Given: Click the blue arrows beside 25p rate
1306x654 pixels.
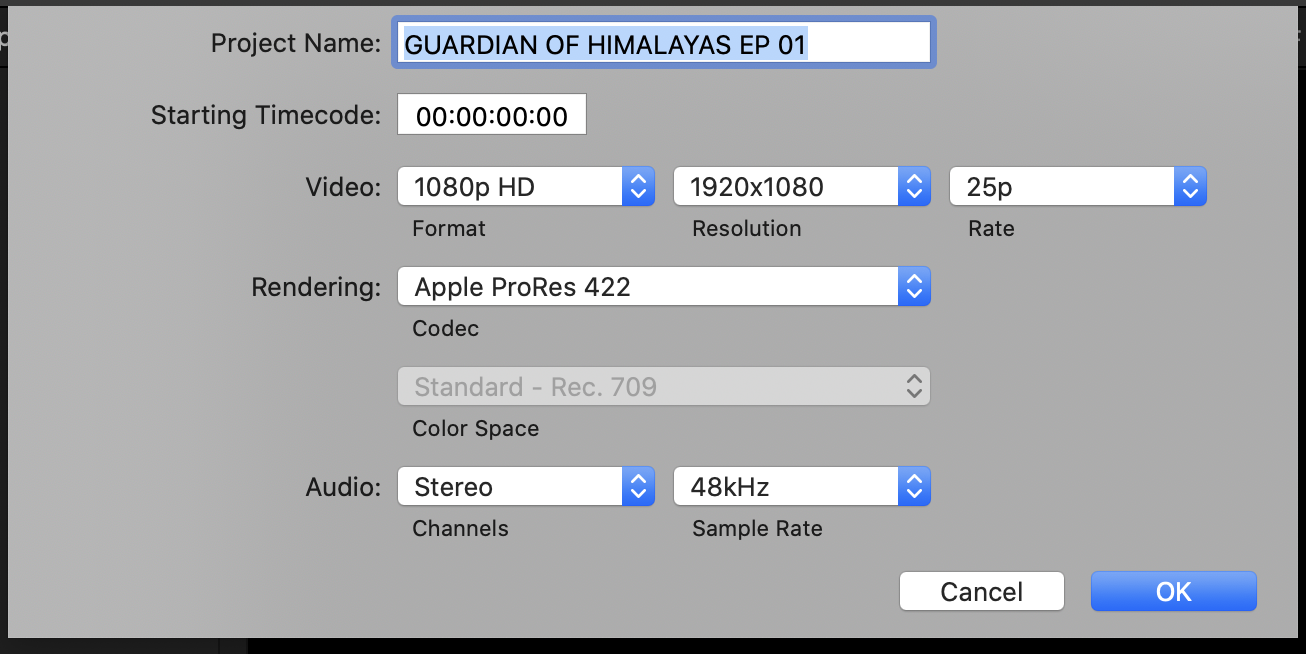Looking at the screenshot, I should (x=1189, y=187).
